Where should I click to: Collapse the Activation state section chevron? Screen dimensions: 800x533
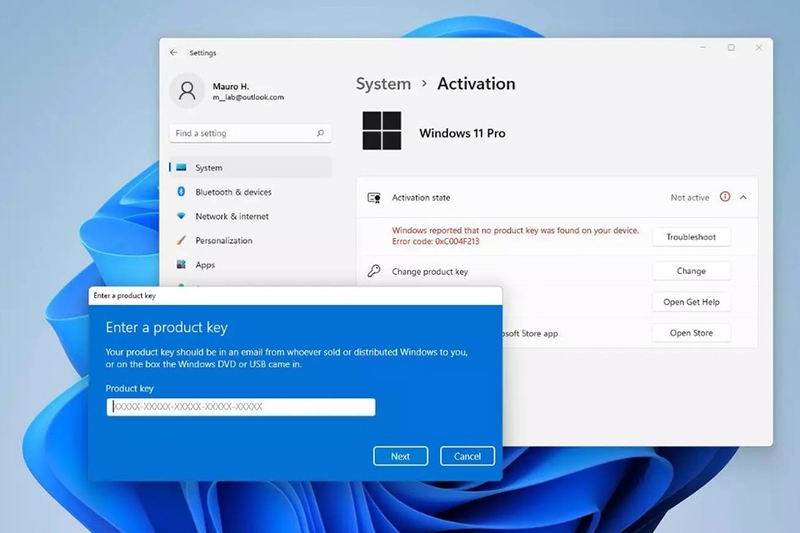click(743, 197)
